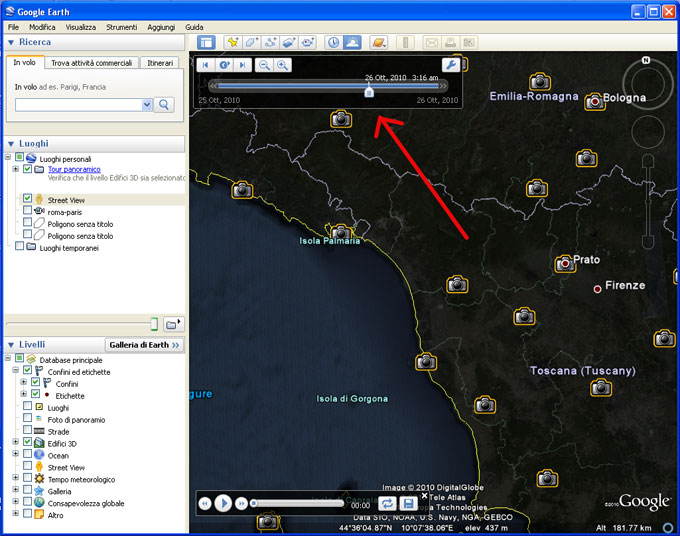The image size is (680, 536).
Task: Play the tour with the play button
Action: tap(223, 503)
